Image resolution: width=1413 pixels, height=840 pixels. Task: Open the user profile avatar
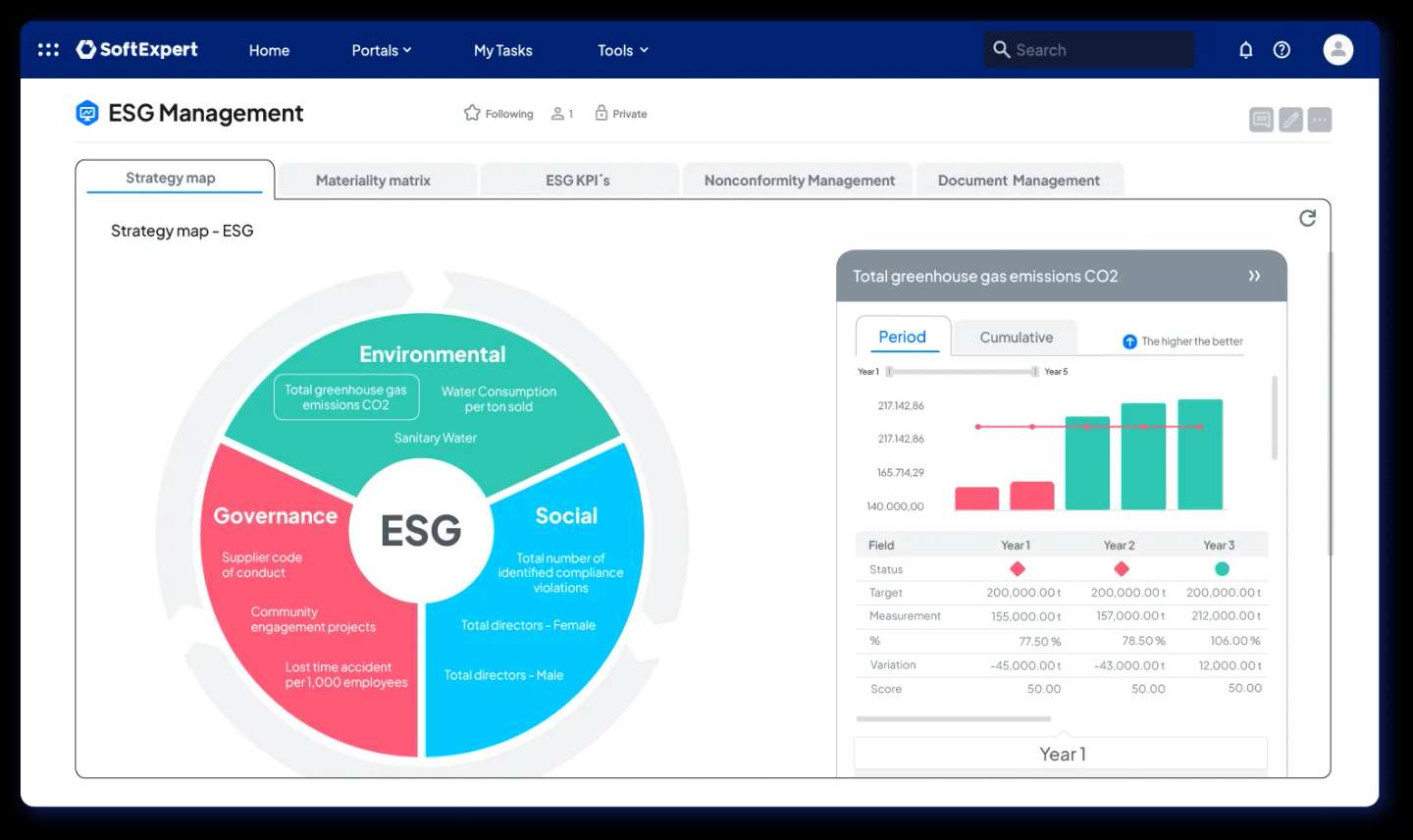click(x=1337, y=49)
